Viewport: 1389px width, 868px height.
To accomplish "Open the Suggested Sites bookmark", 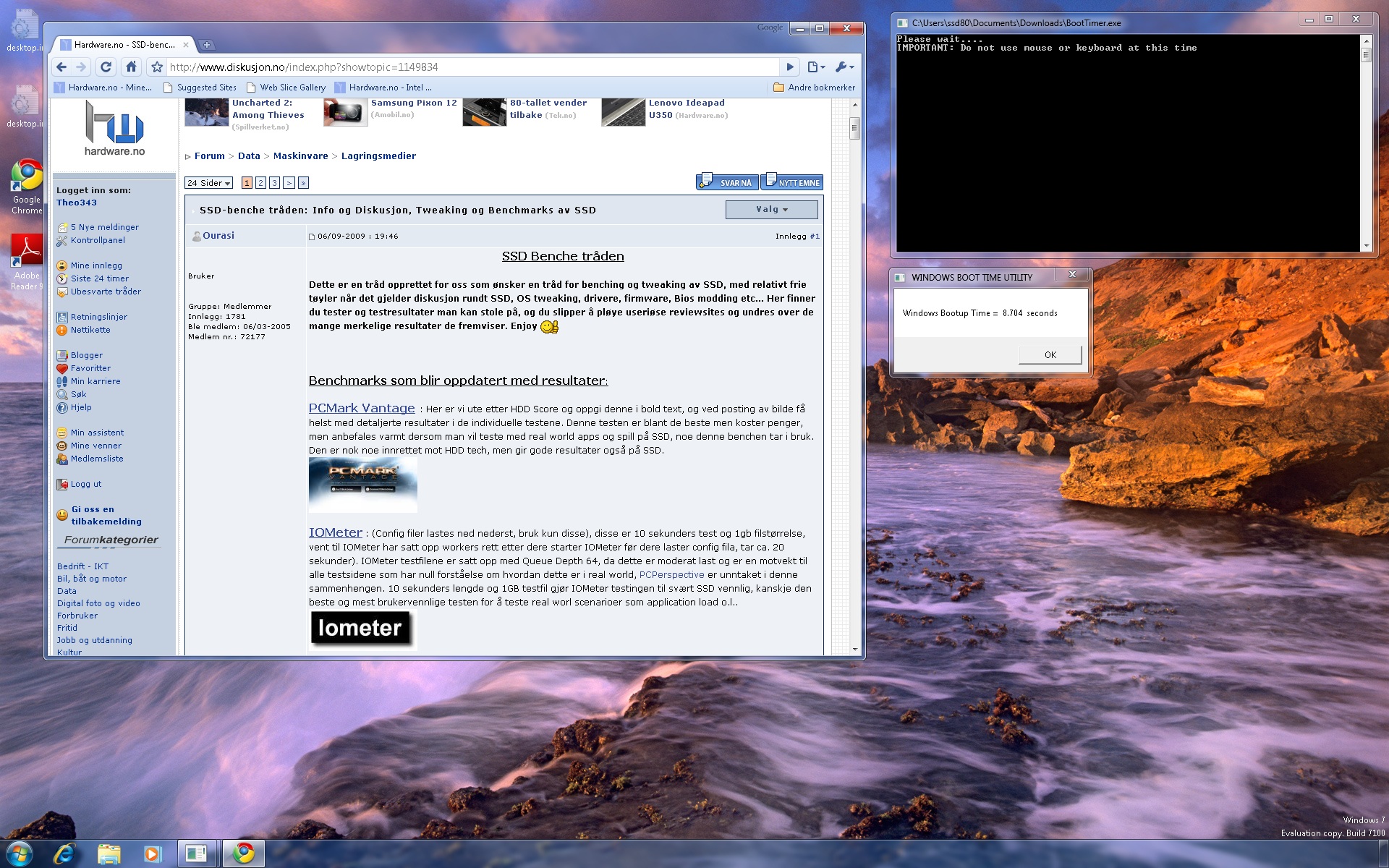I will click(200, 88).
